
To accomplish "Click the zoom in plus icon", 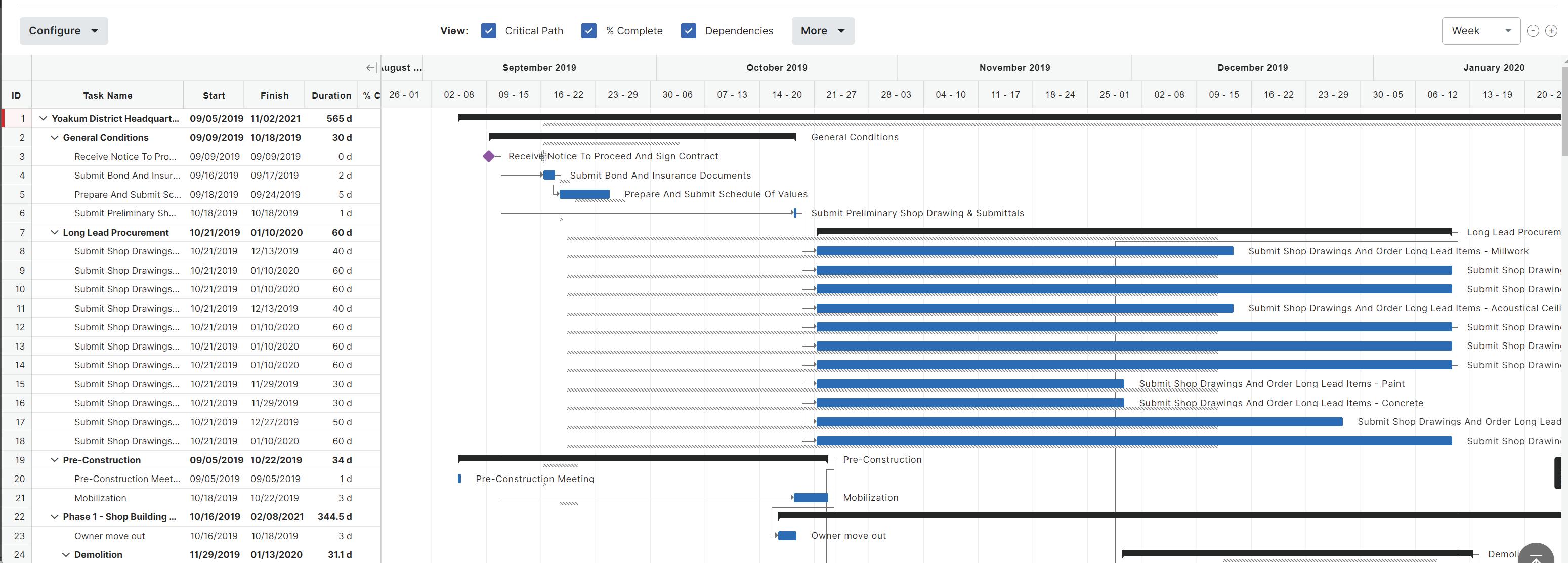I will (x=1551, y=31).
